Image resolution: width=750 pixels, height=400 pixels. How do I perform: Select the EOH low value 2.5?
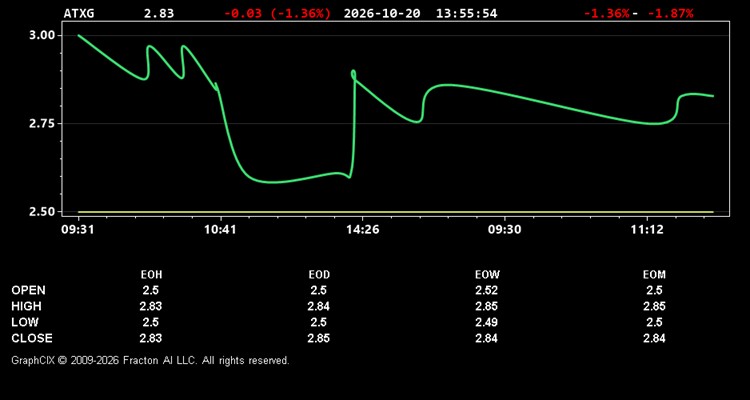tap(151, 322)
